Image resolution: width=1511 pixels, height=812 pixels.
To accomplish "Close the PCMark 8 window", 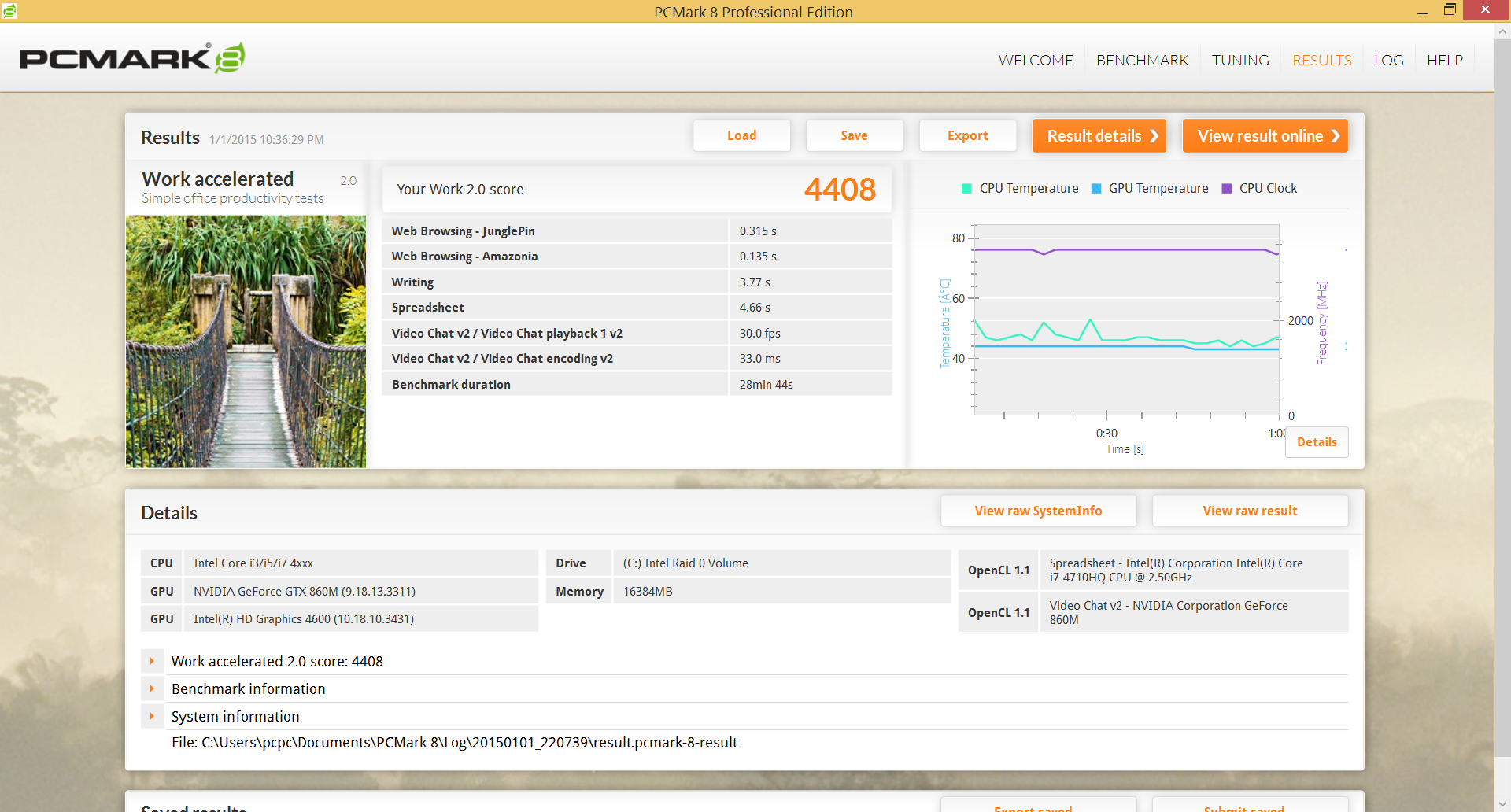I will pyautogui.click(x=1486, y=10).
